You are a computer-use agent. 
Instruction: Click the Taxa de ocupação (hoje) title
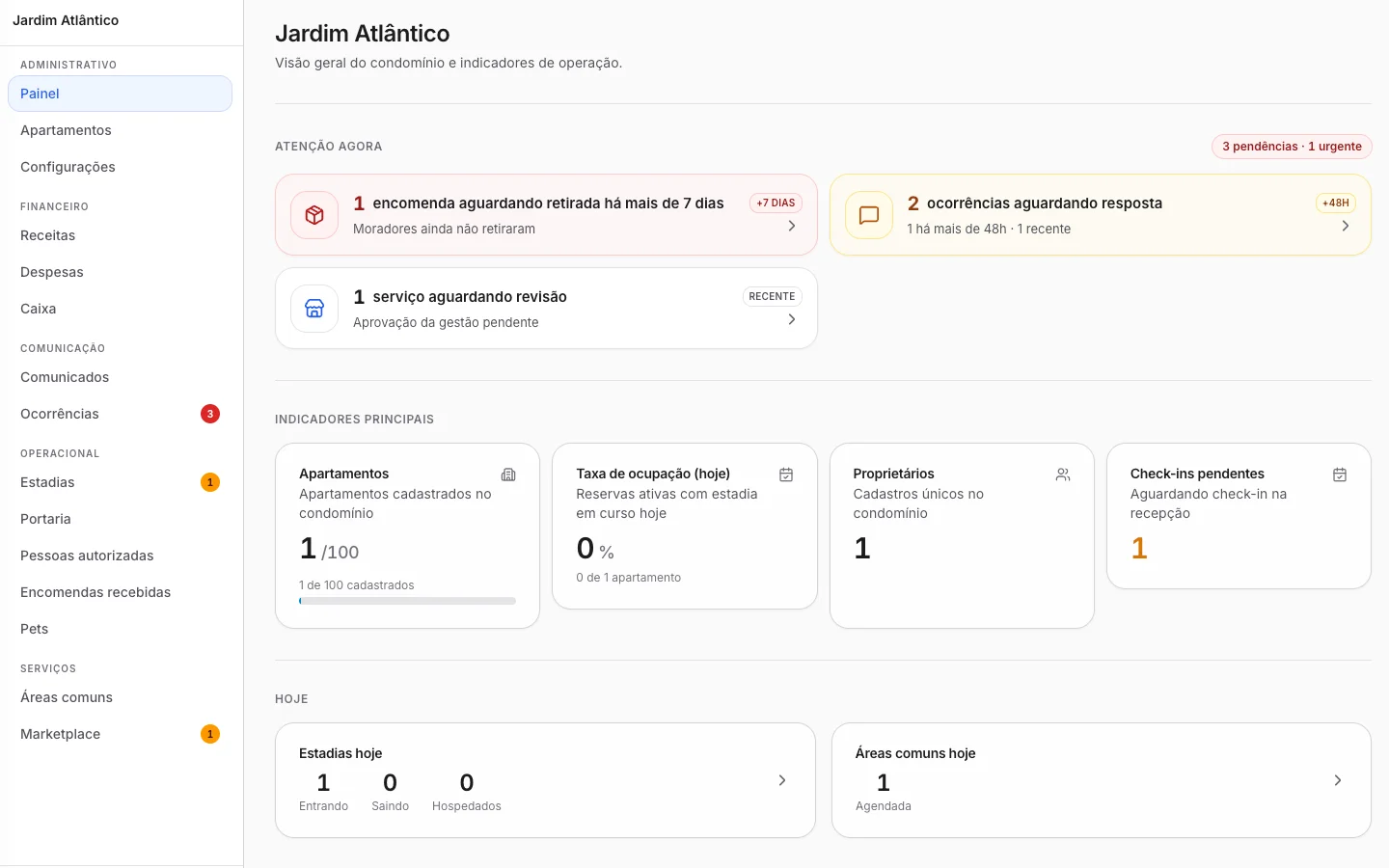click(x=653, y=474)
